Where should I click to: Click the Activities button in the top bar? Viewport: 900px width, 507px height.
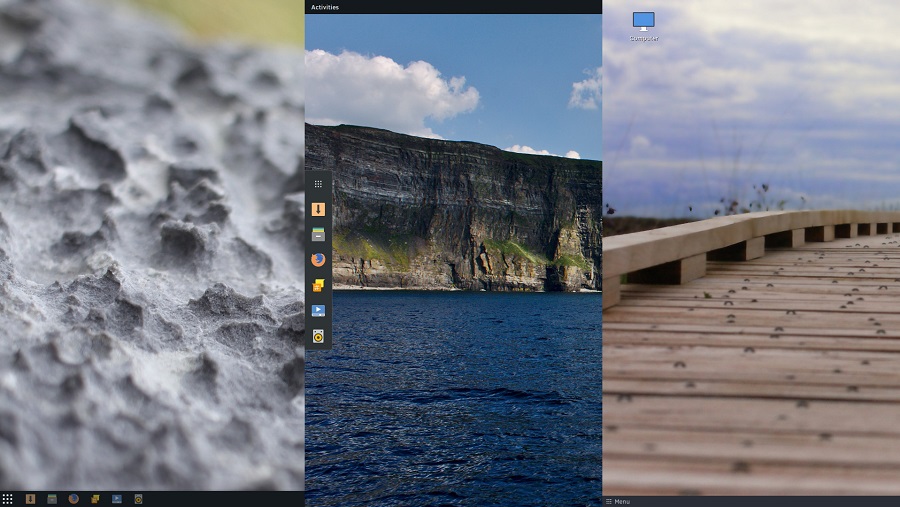(x=325, y=7)
